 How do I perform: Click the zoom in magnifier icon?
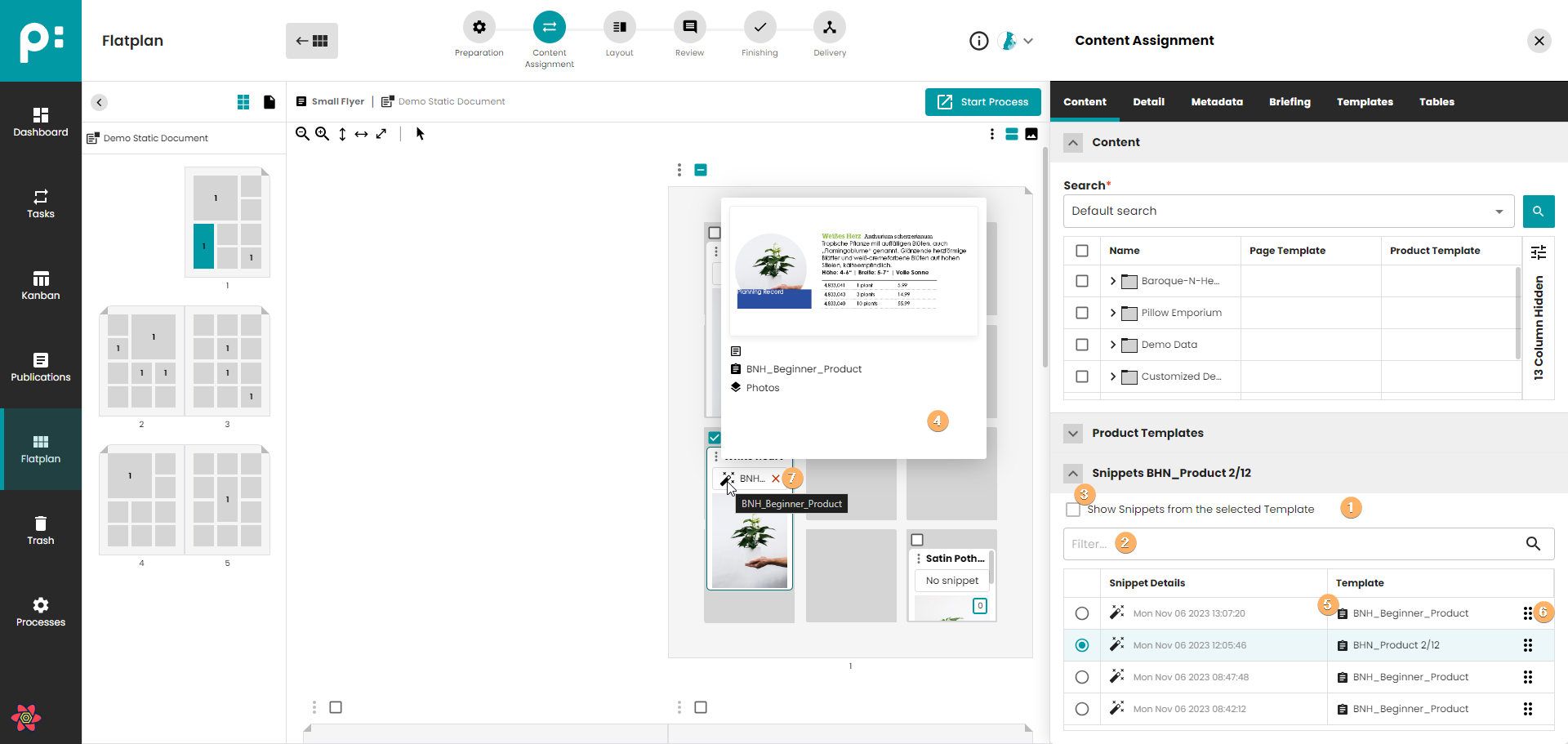coord(323,134)
